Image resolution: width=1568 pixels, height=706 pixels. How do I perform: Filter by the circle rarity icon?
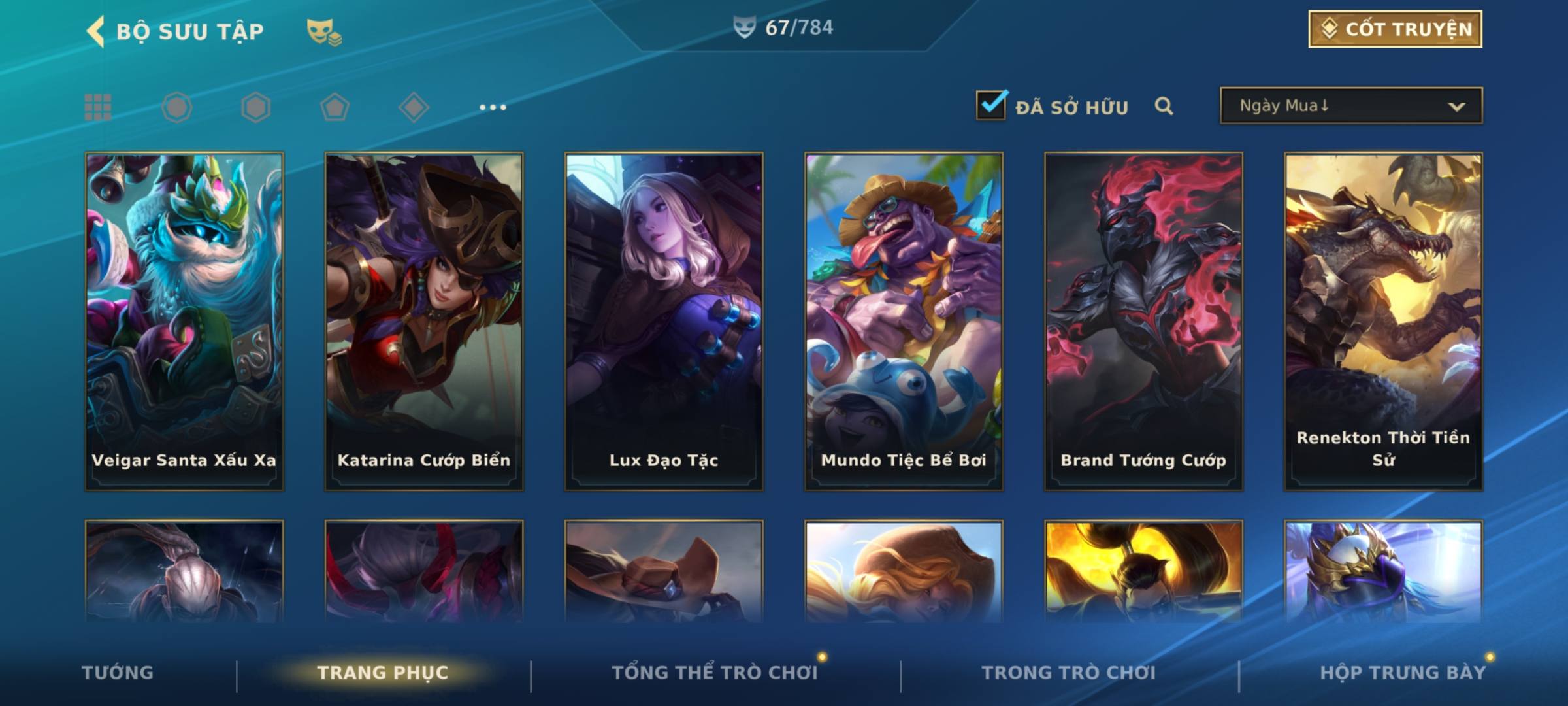(x=176, y=107)
